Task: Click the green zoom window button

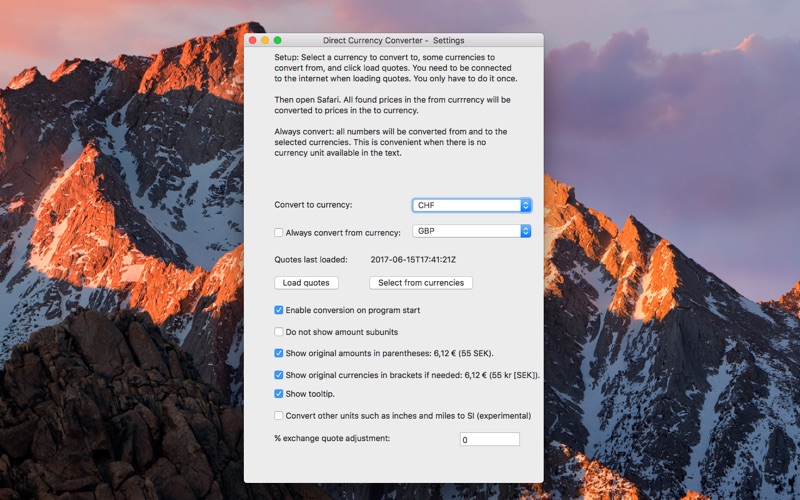Action: pyautogui.click(x=278, y=40)
